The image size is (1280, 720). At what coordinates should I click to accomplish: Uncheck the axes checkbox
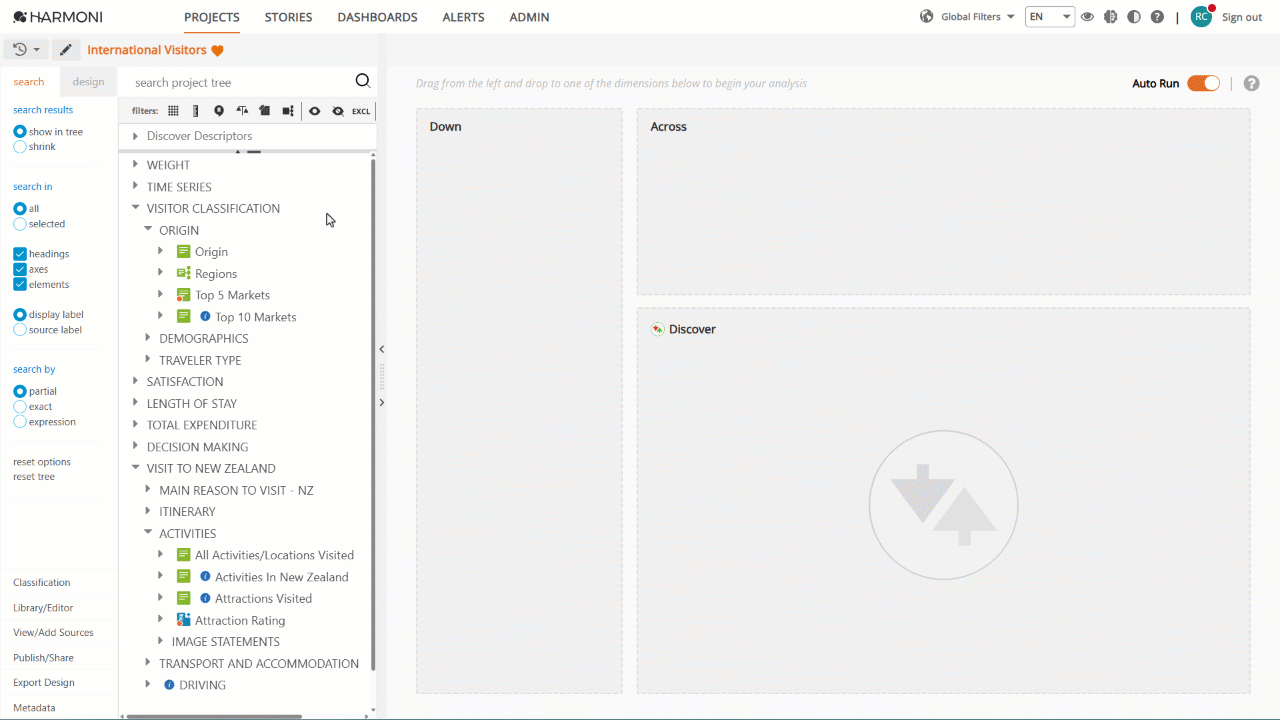click(x=20, y=269)
